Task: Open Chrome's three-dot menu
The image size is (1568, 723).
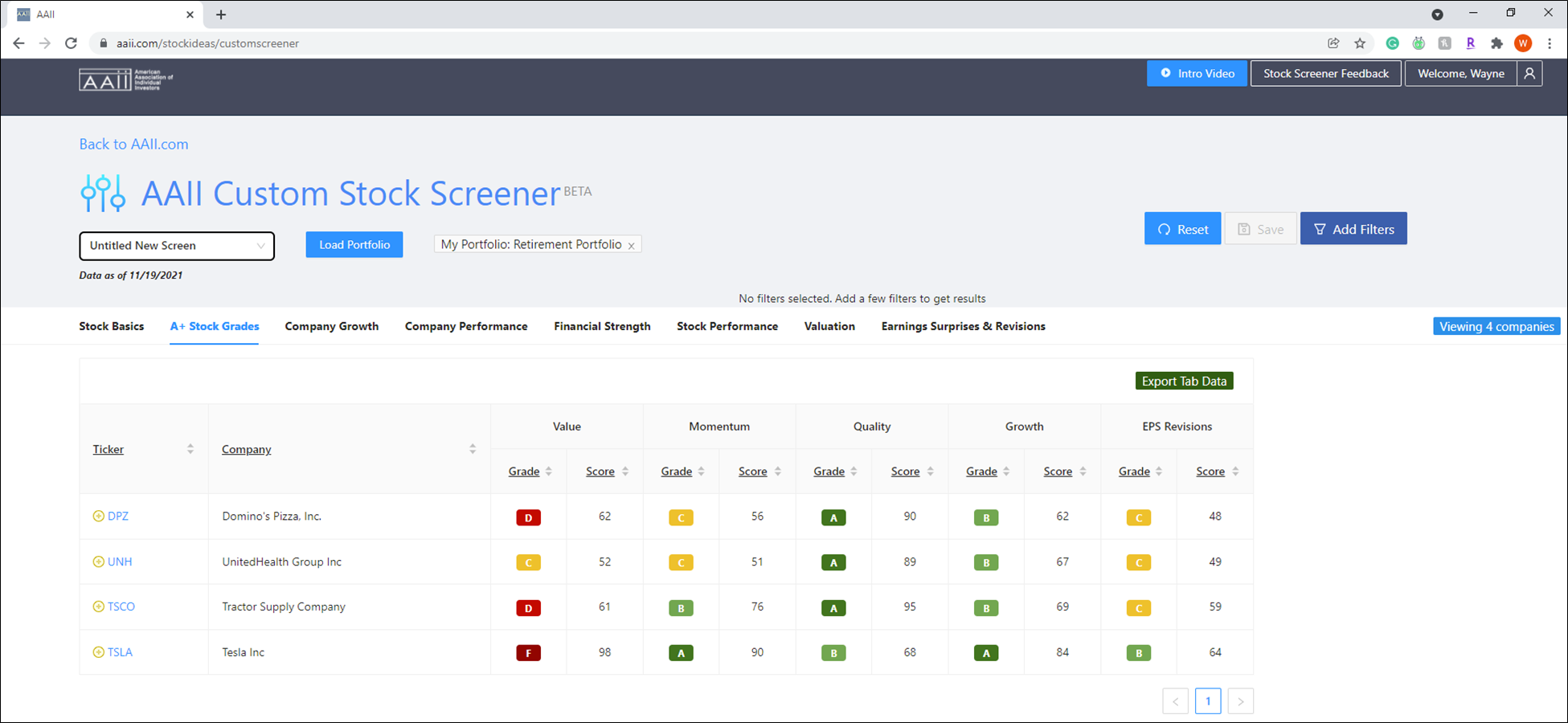Action: click(x=1550, y=43)
